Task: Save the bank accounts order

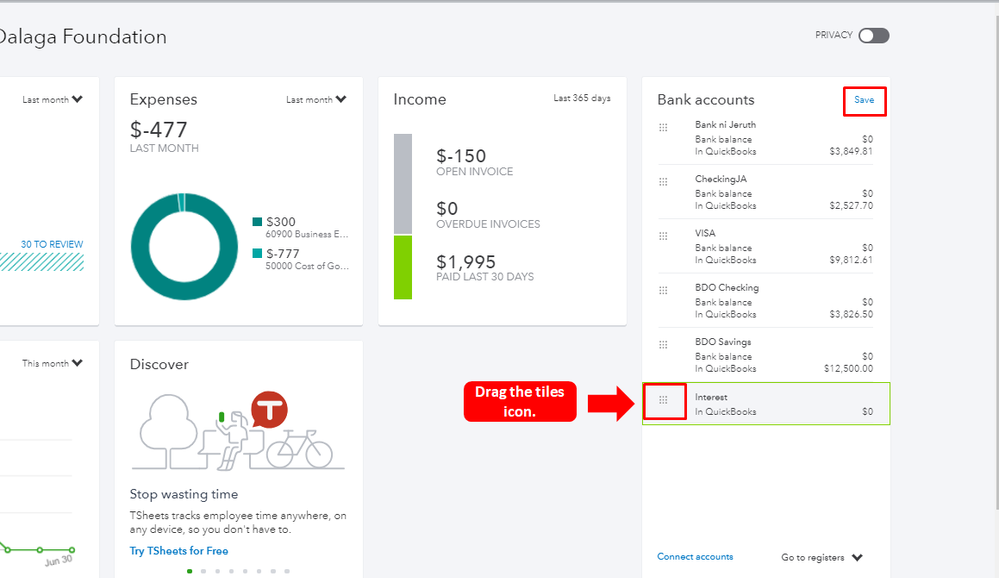Action: click(x=864, y=100)
